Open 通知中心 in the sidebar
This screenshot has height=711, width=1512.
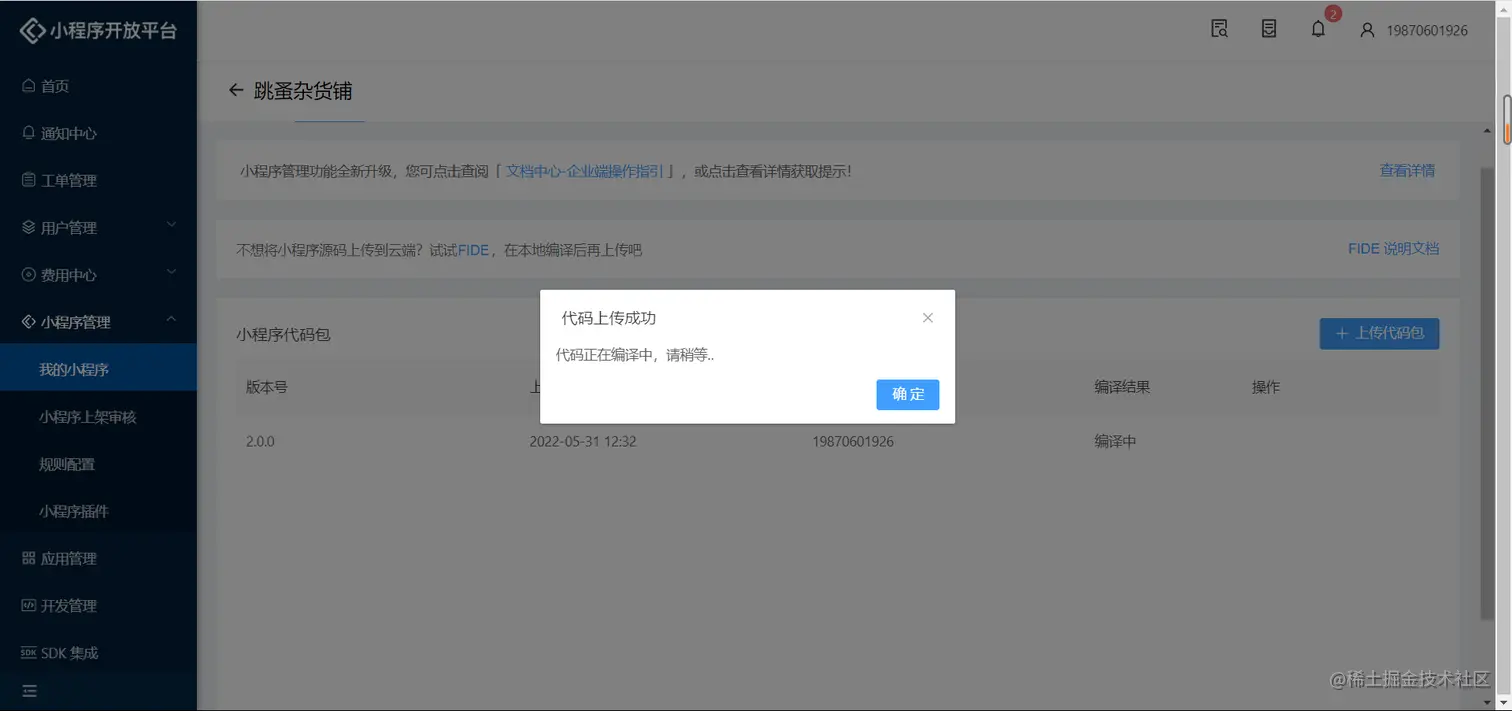click(98, 133)
